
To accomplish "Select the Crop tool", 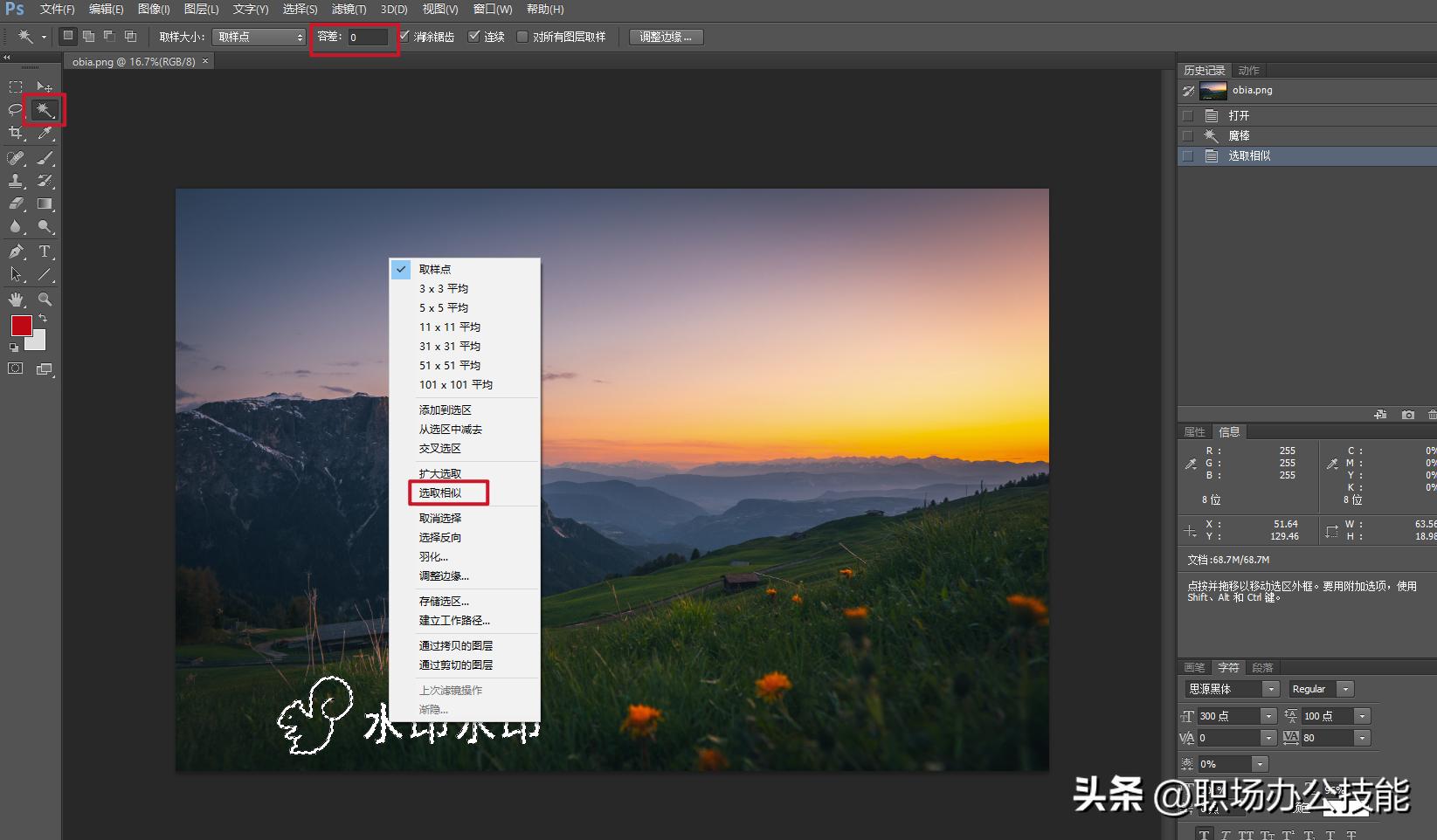I will (14, 134).
